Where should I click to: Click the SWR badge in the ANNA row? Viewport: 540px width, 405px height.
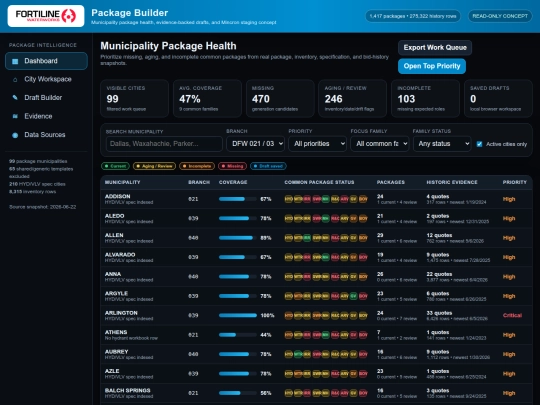tap(316, 277)
